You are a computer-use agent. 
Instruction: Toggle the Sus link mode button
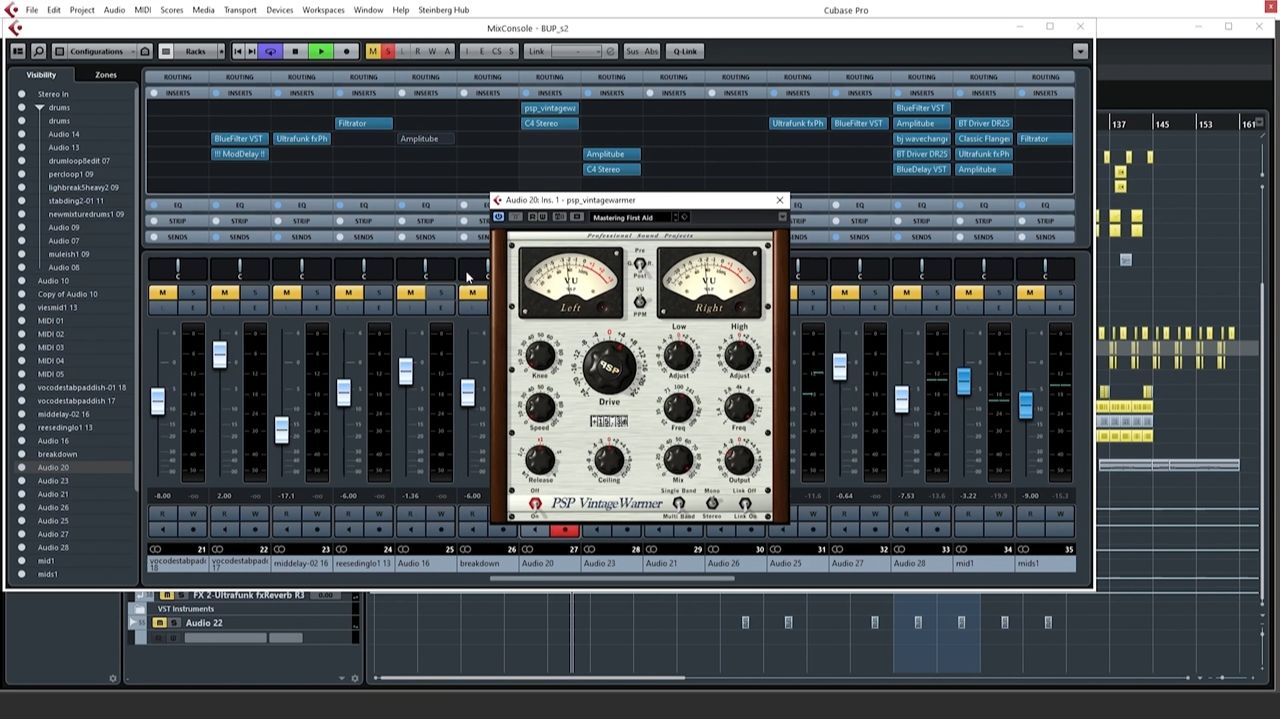632,51
